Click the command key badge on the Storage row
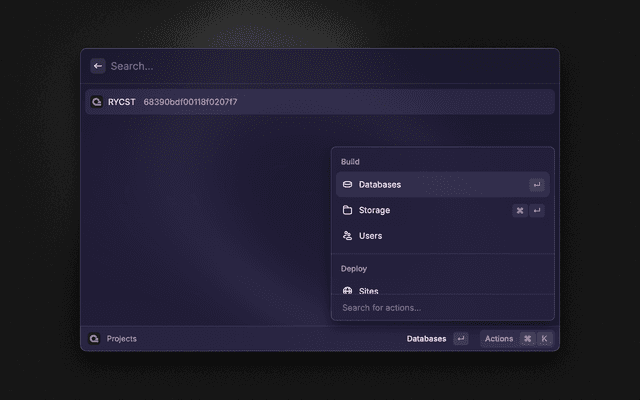Image resolution: width=640 pixels, height=400 pixels. pyautogui.click(x=520, y=211)
